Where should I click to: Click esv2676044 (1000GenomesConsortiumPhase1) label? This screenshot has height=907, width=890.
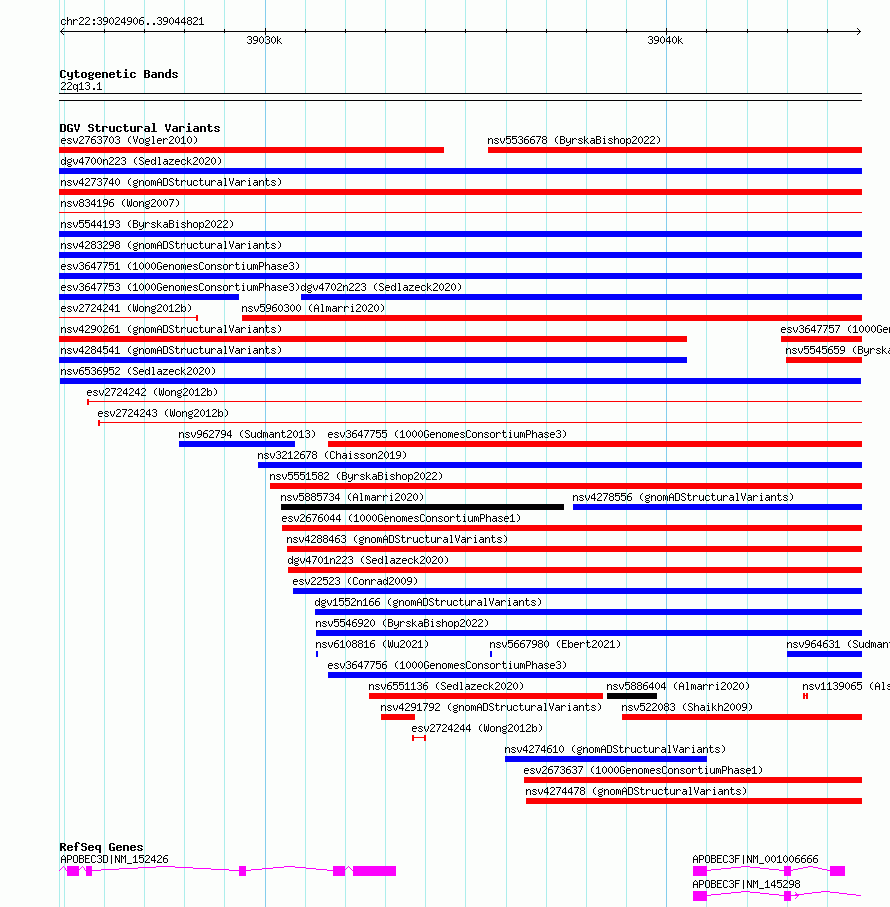click(401, 518)
